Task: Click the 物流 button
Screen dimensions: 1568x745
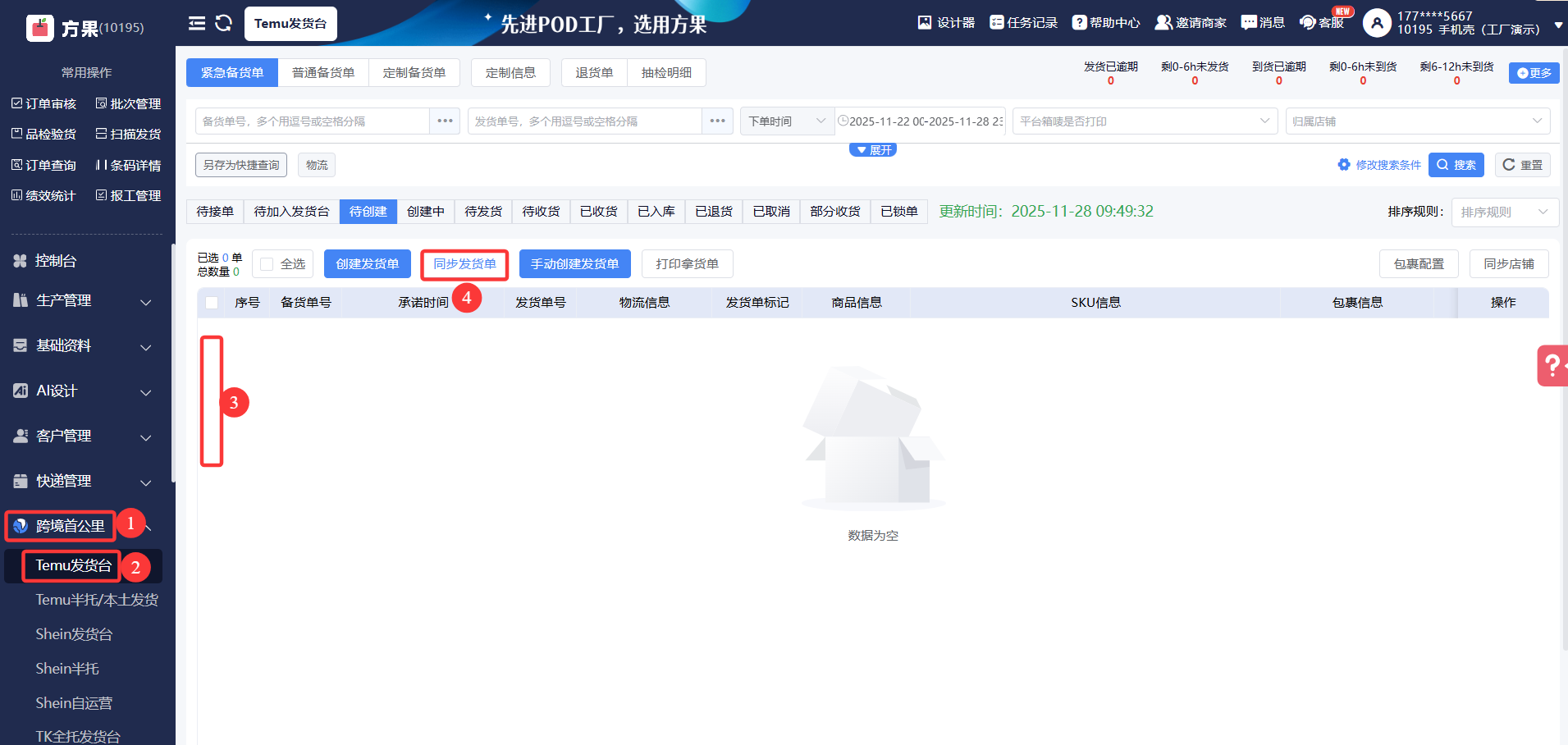Action: [317, 165]
